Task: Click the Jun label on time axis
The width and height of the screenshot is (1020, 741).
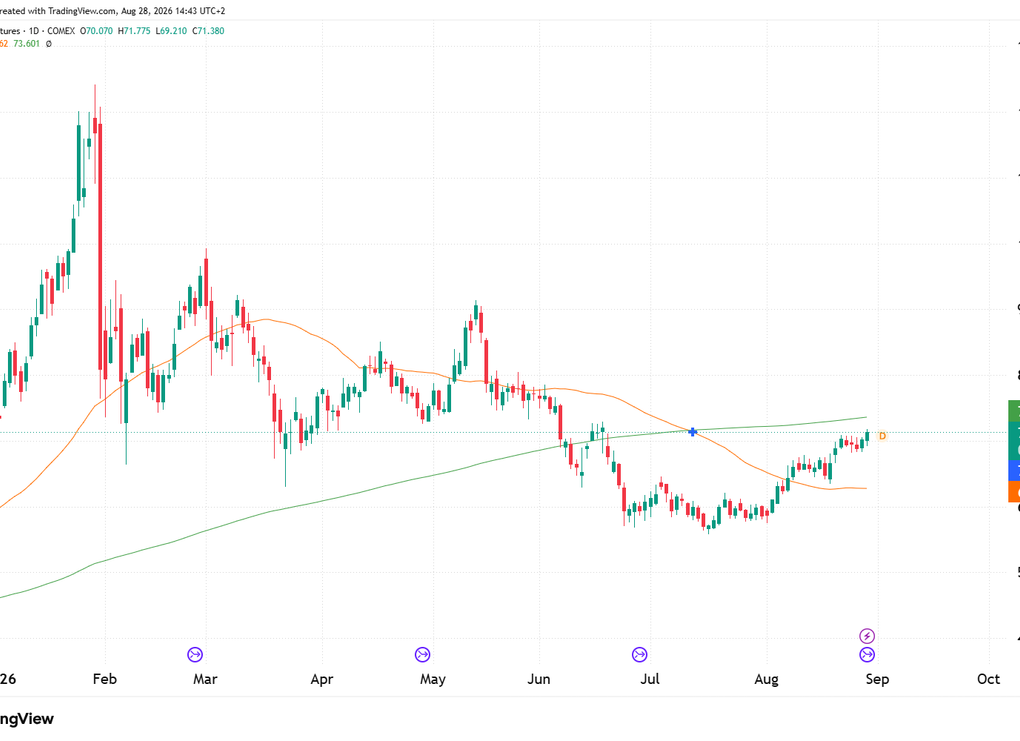Action: (x=539, y=679)
